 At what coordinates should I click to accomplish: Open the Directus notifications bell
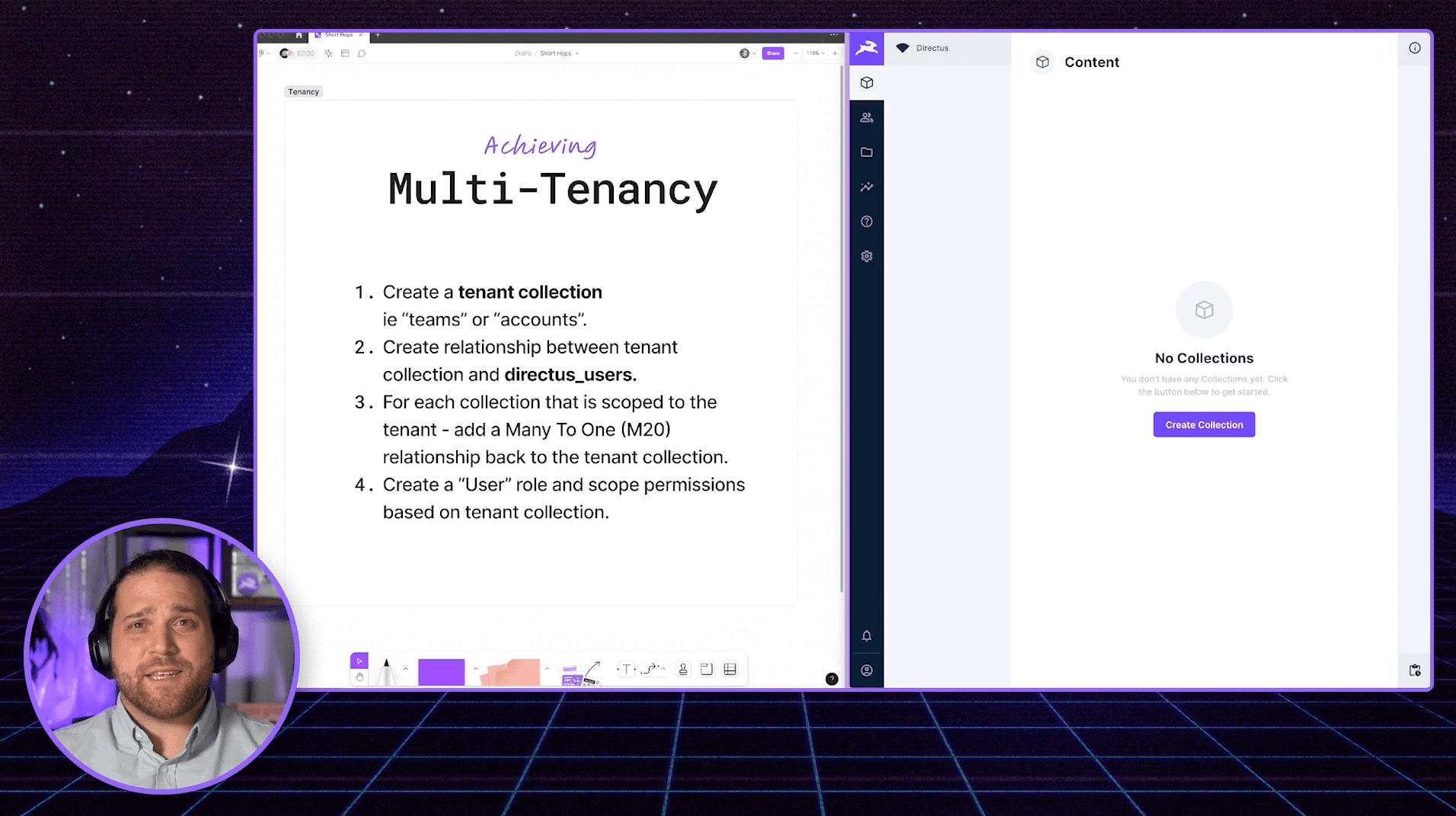pyautogui.click(x=867, y=635)
